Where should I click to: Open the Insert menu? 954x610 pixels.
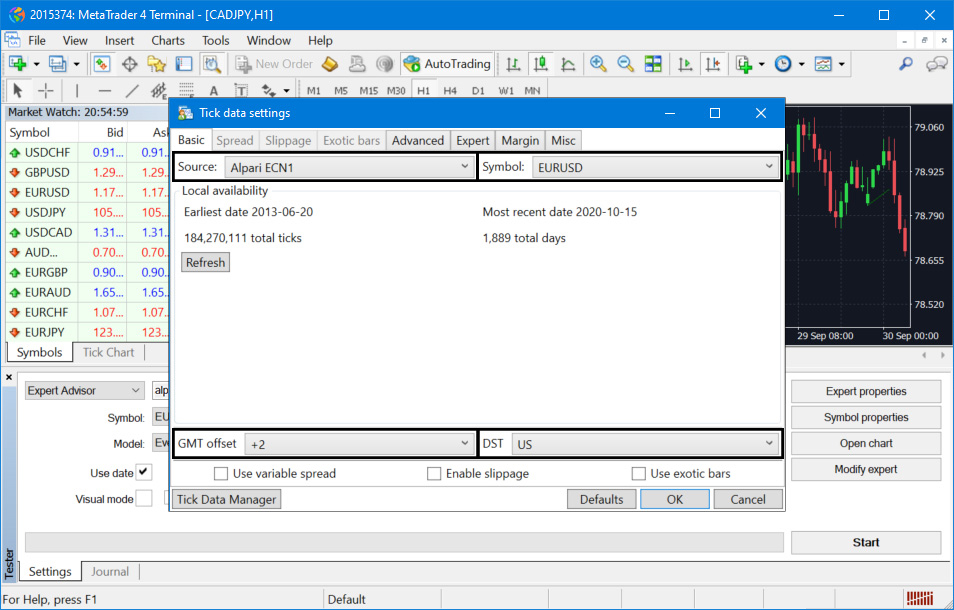[x=119, y=41]
